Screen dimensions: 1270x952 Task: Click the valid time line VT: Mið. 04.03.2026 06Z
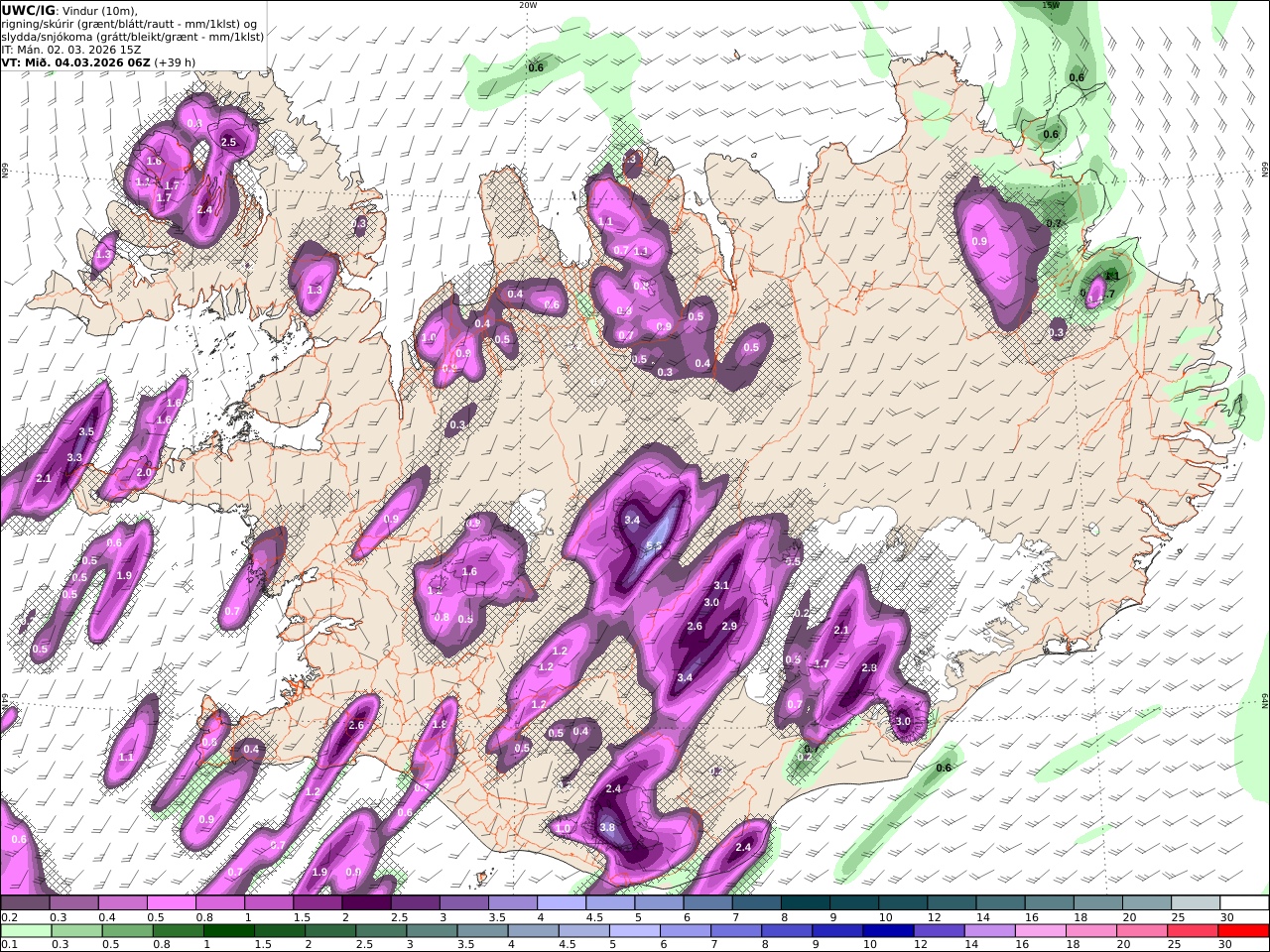pos(75,61)
